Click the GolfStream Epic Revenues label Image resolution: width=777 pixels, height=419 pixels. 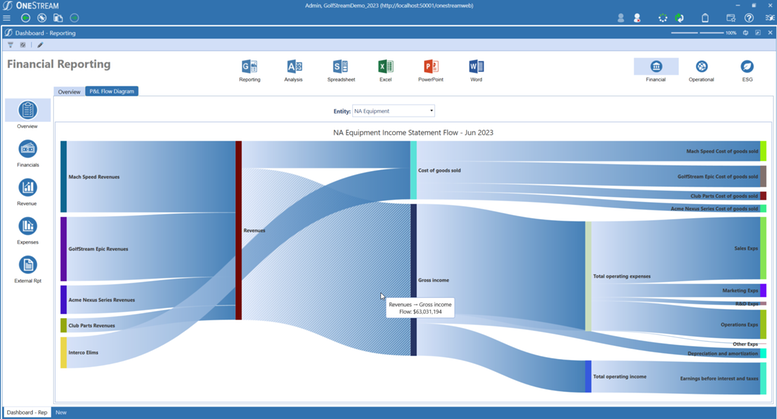click(x=98, y=249)
